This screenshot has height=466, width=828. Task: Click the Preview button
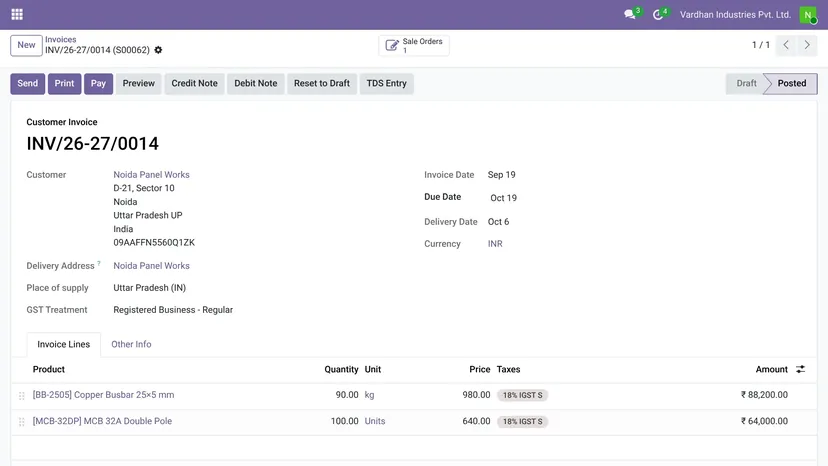tap(139, 83)
